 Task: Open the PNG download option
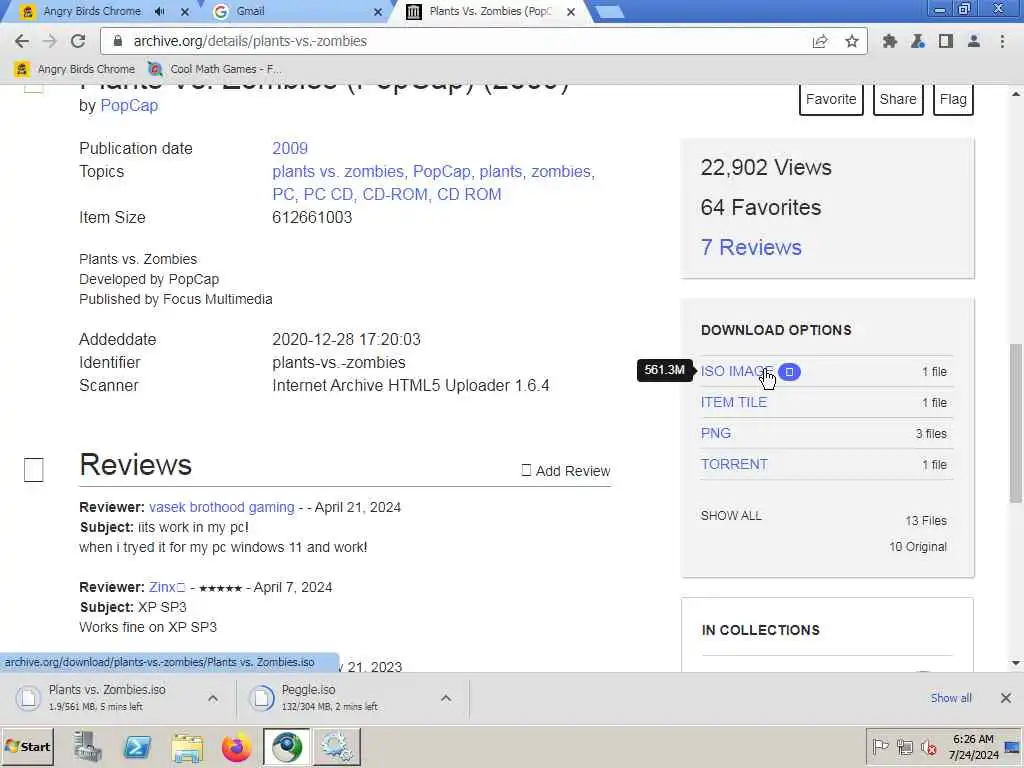(716, 434)
